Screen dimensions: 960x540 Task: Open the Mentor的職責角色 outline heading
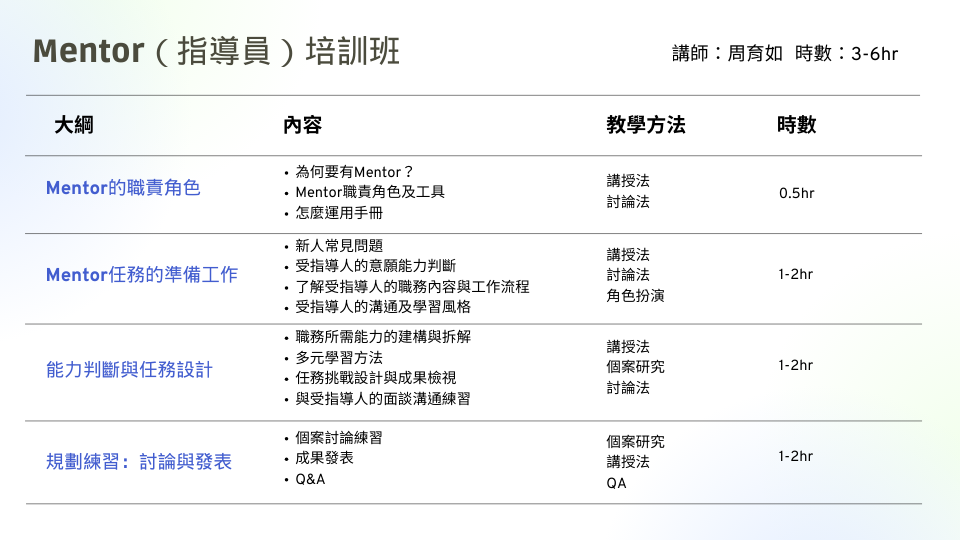[123, 187]
